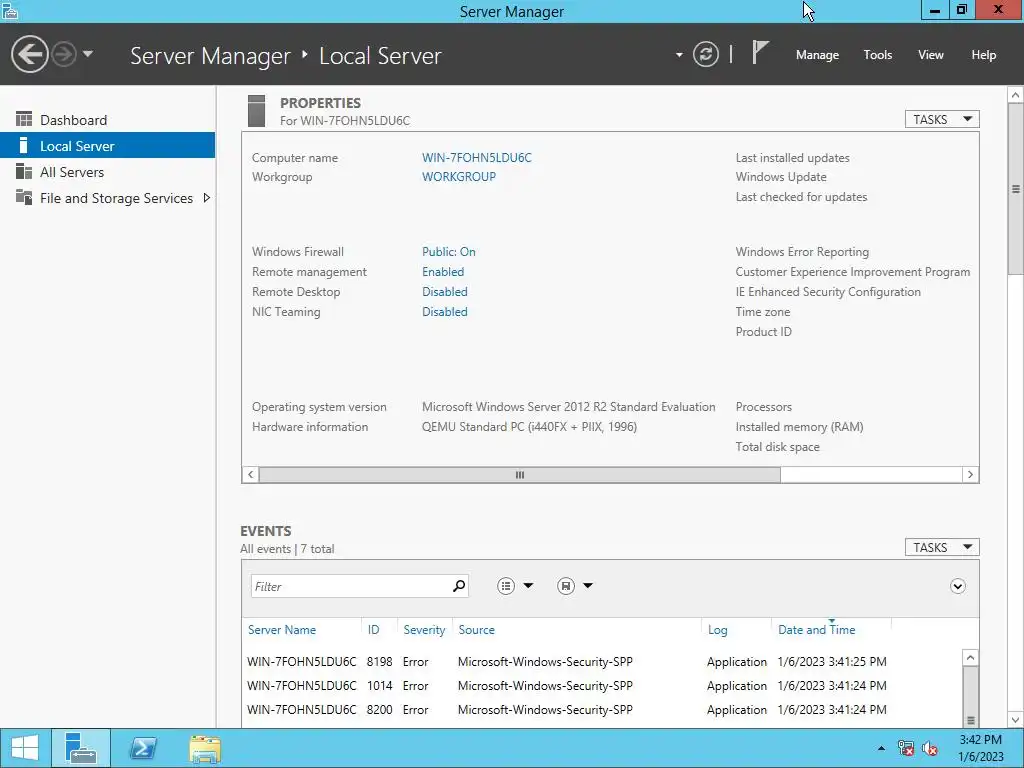
Task: Click the All Servers icon in sidebar
Action: click(24, 171)
